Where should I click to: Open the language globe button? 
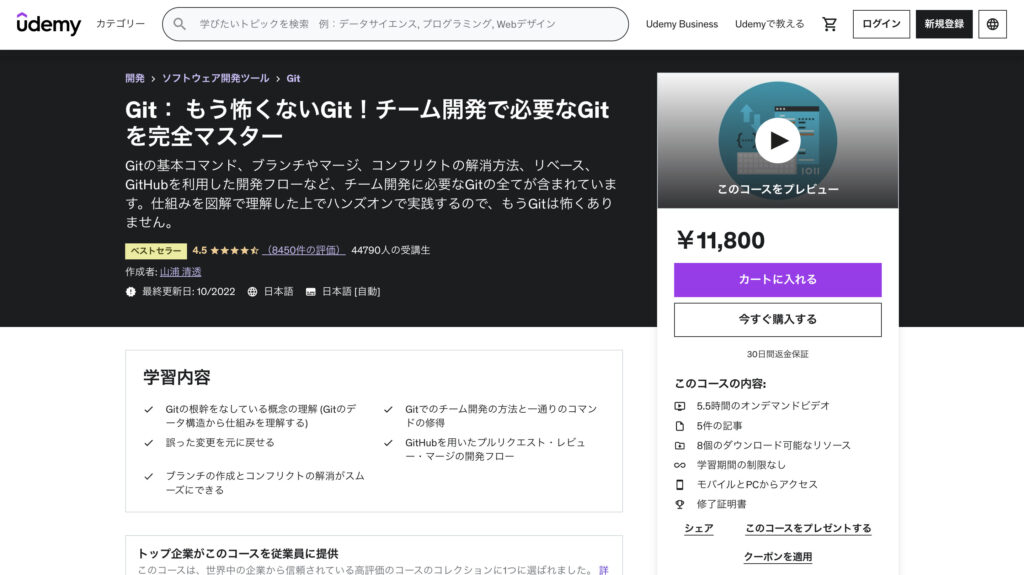[992, 24]
